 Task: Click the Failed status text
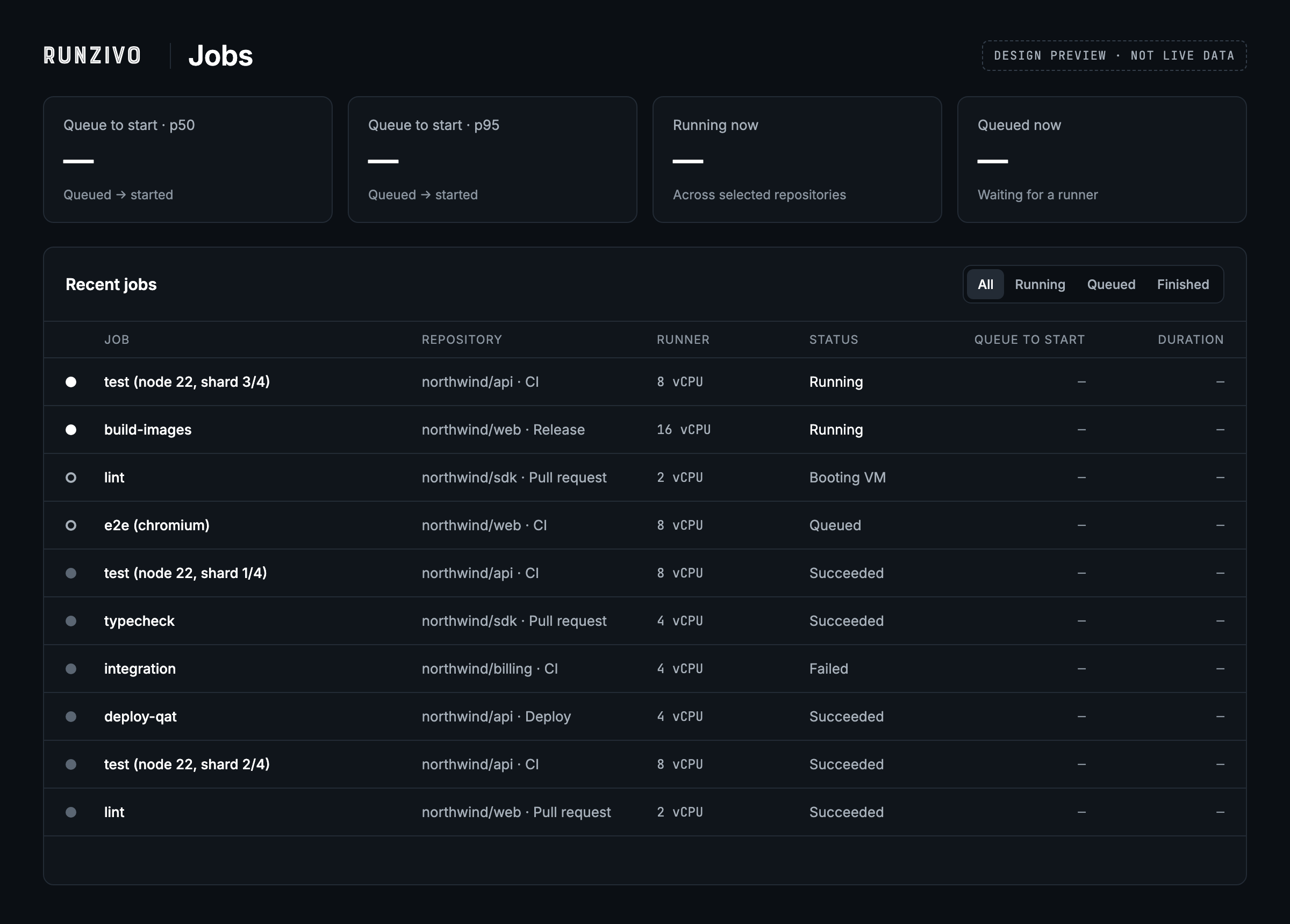pos(829,668)
